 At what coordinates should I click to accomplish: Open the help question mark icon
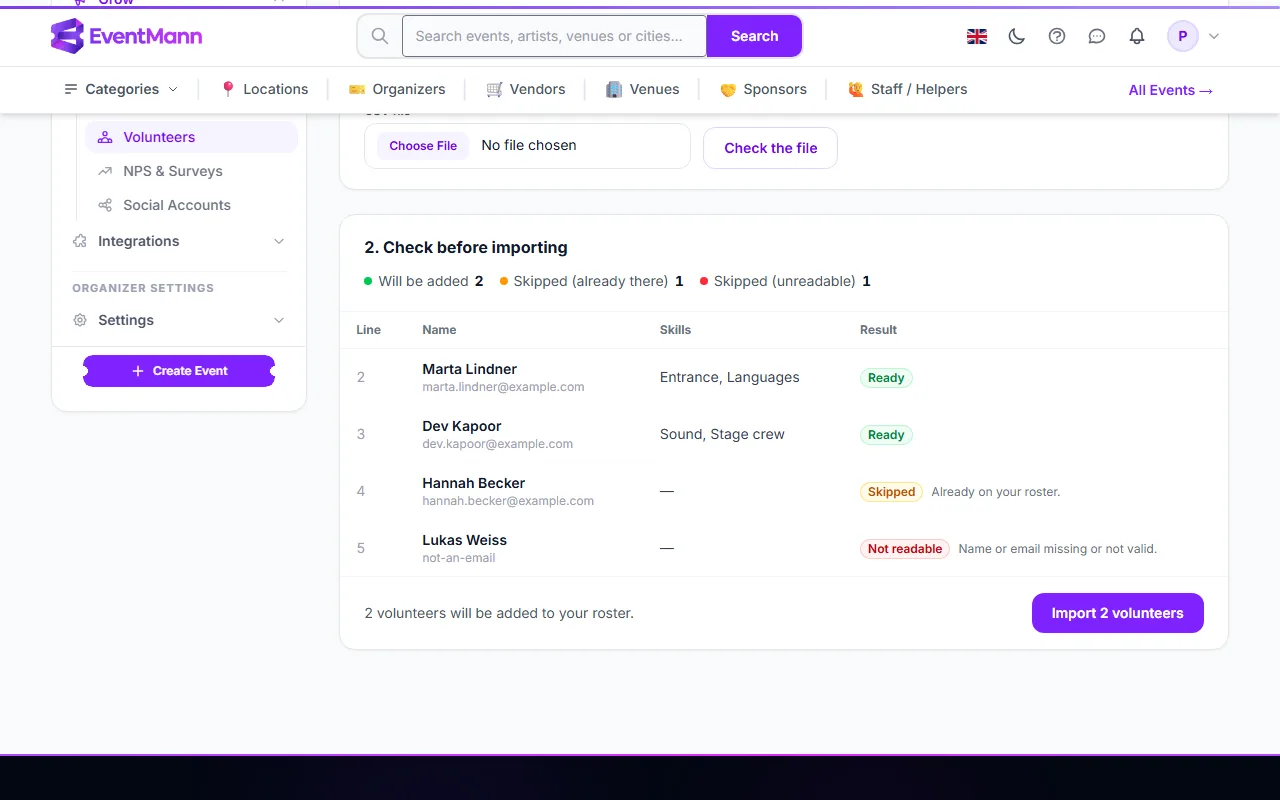tap(1057, 36)
